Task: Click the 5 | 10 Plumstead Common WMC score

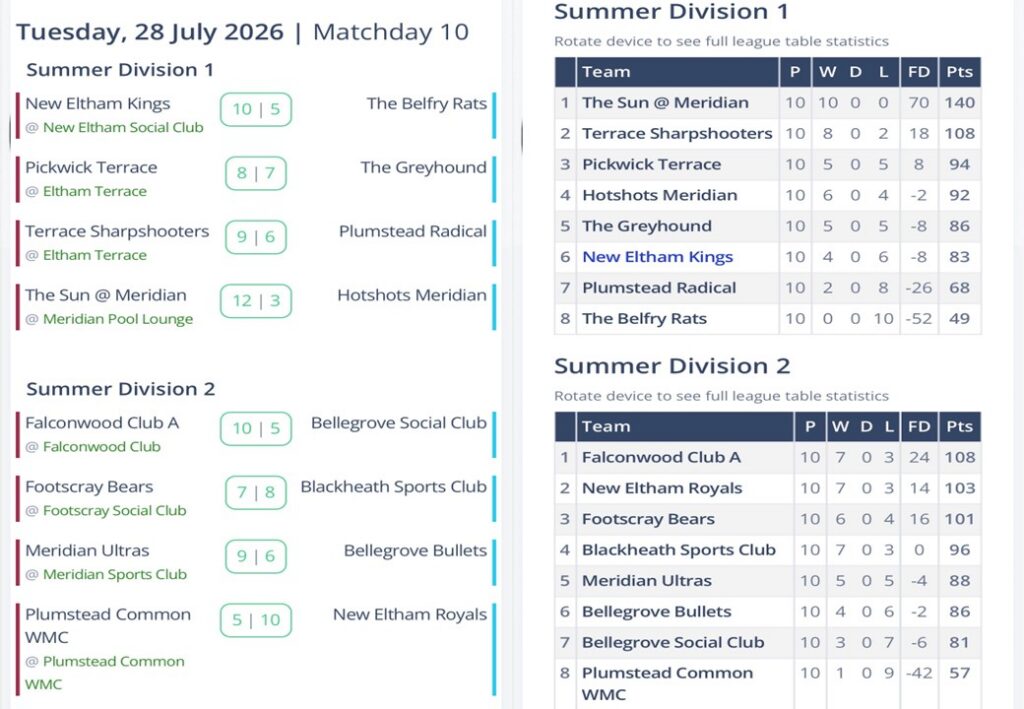Action: pyautogui.click(x=256, y=620)
